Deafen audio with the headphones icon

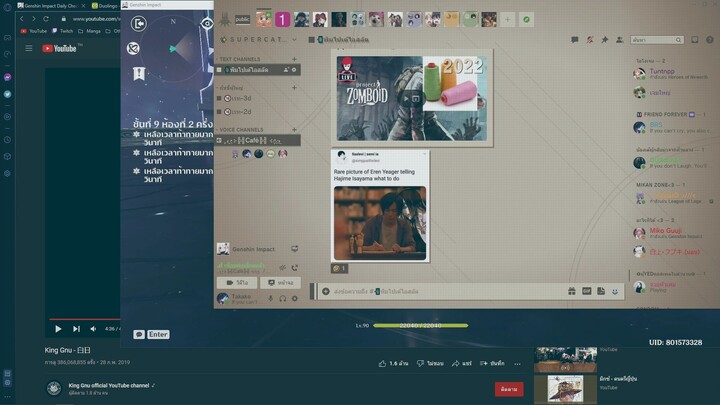283,298
